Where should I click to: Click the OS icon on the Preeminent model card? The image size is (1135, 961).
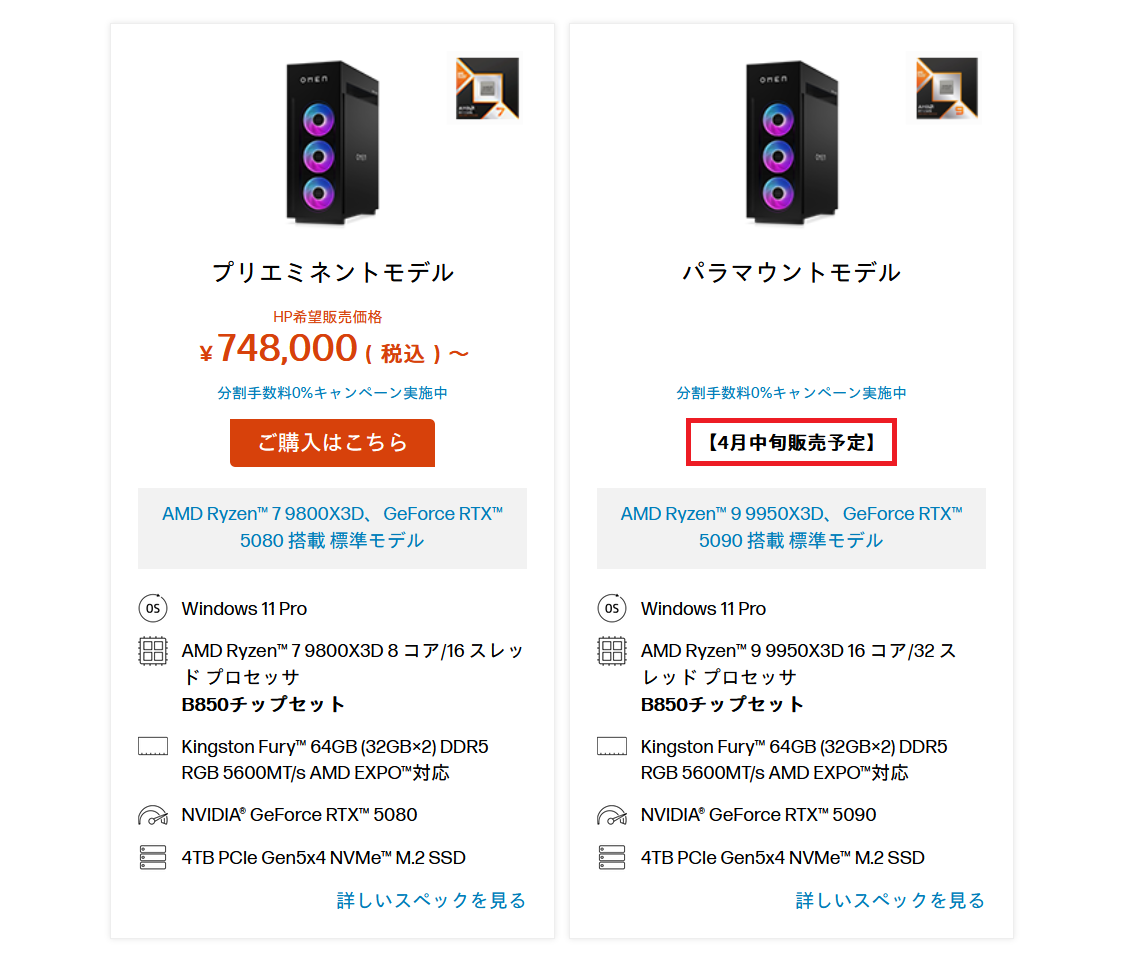point(152,608)
